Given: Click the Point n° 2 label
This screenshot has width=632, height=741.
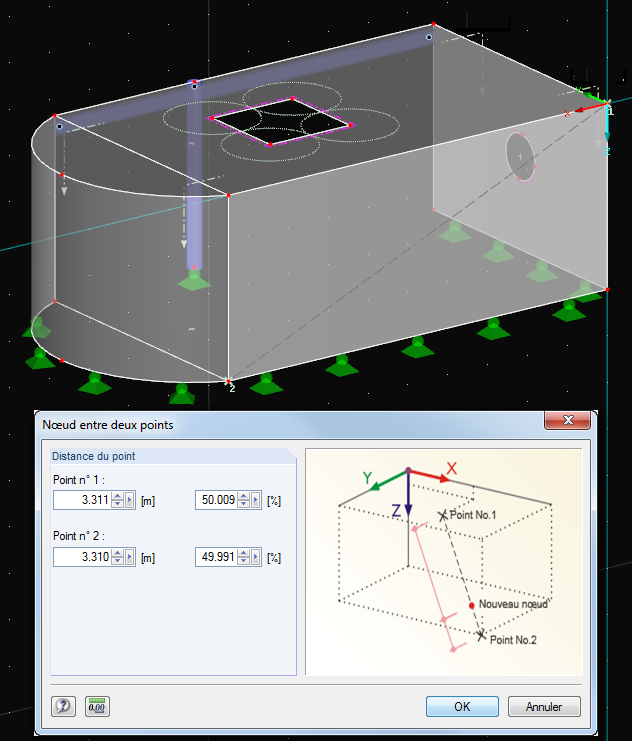Looking at the screenshot, I should [78, 536].
